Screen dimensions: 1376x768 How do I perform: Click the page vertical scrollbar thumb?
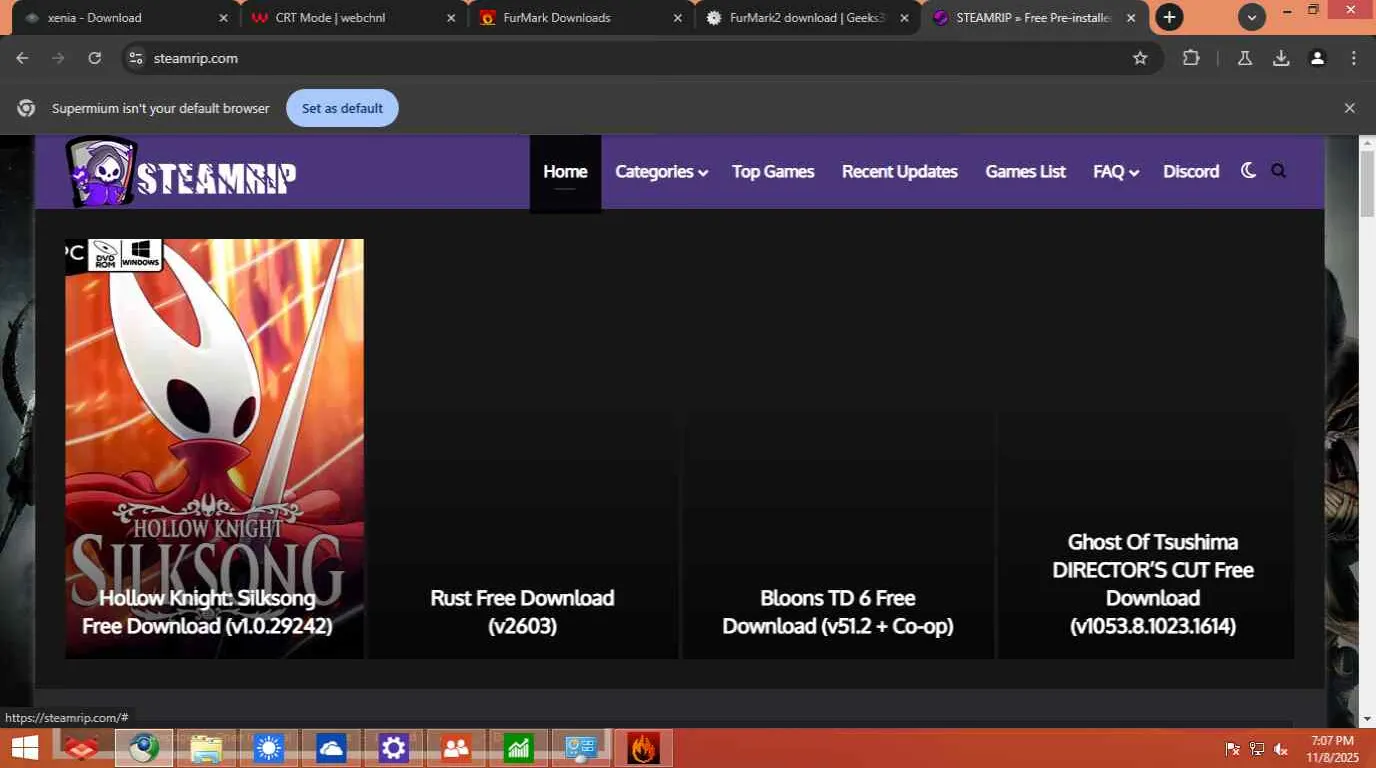point(1367,183)
